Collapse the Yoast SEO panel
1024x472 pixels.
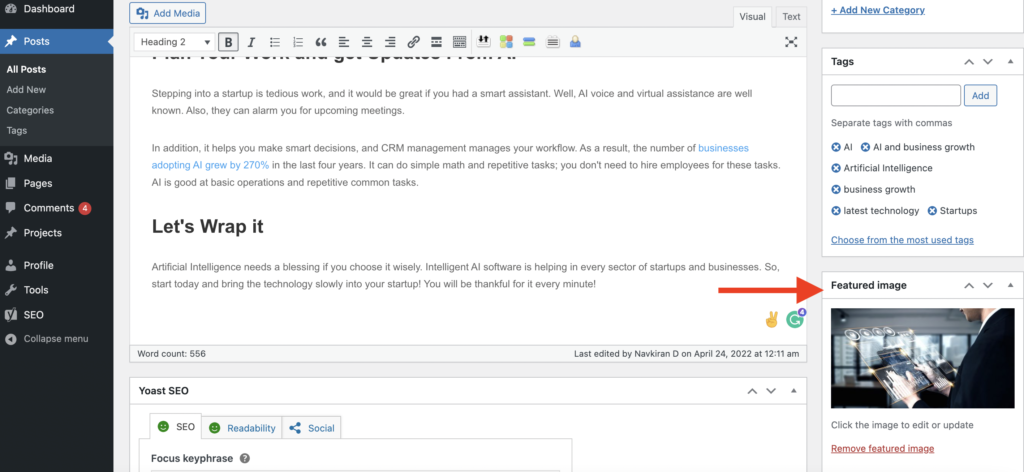tap(791, 391)
